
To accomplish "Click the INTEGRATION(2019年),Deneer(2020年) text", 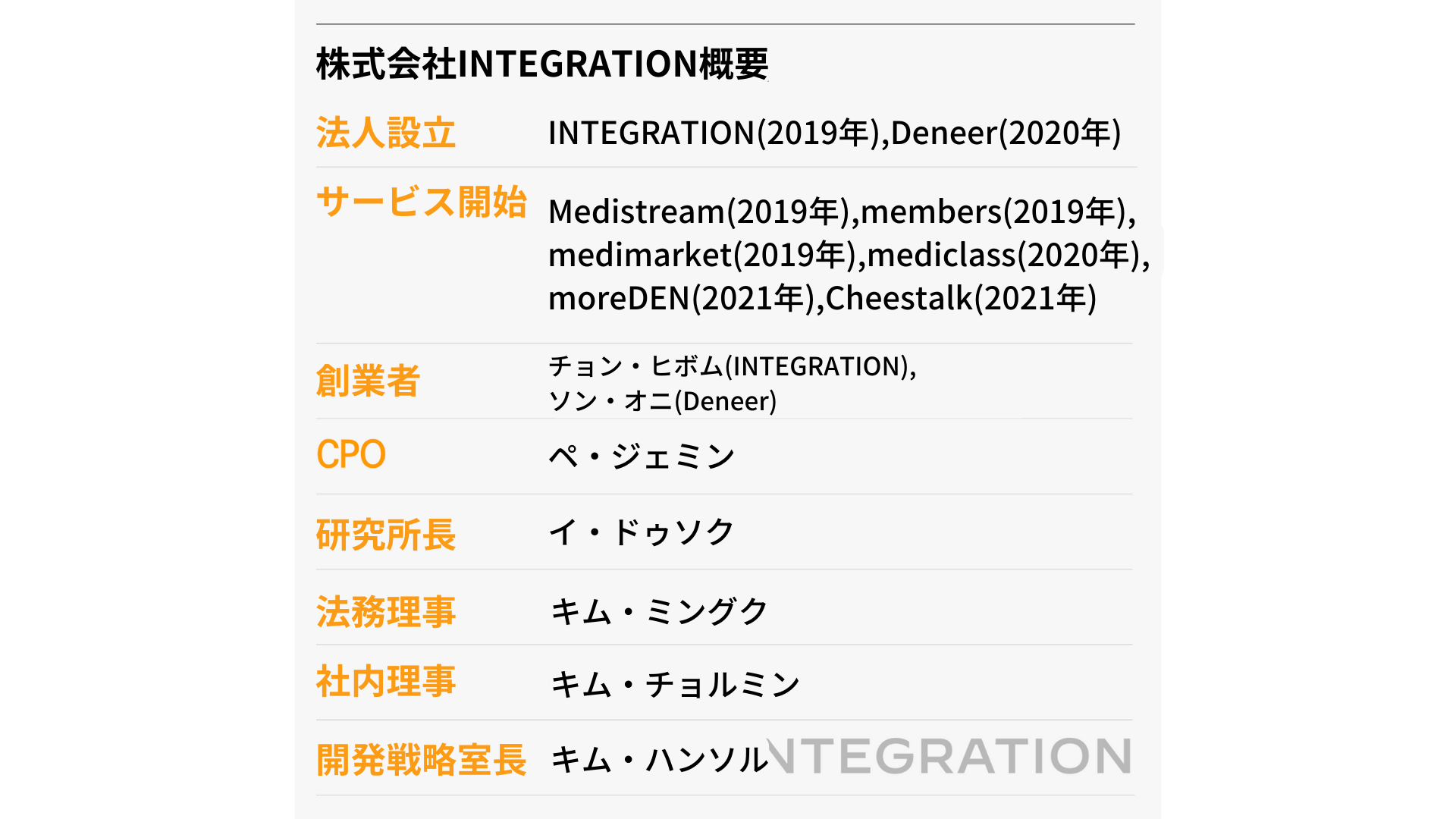I will tap(834, 133).
